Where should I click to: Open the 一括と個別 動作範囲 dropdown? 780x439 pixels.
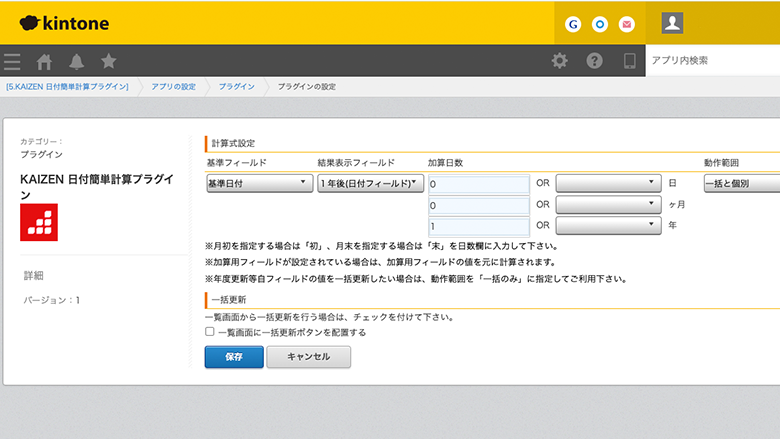tap(742, 183)
